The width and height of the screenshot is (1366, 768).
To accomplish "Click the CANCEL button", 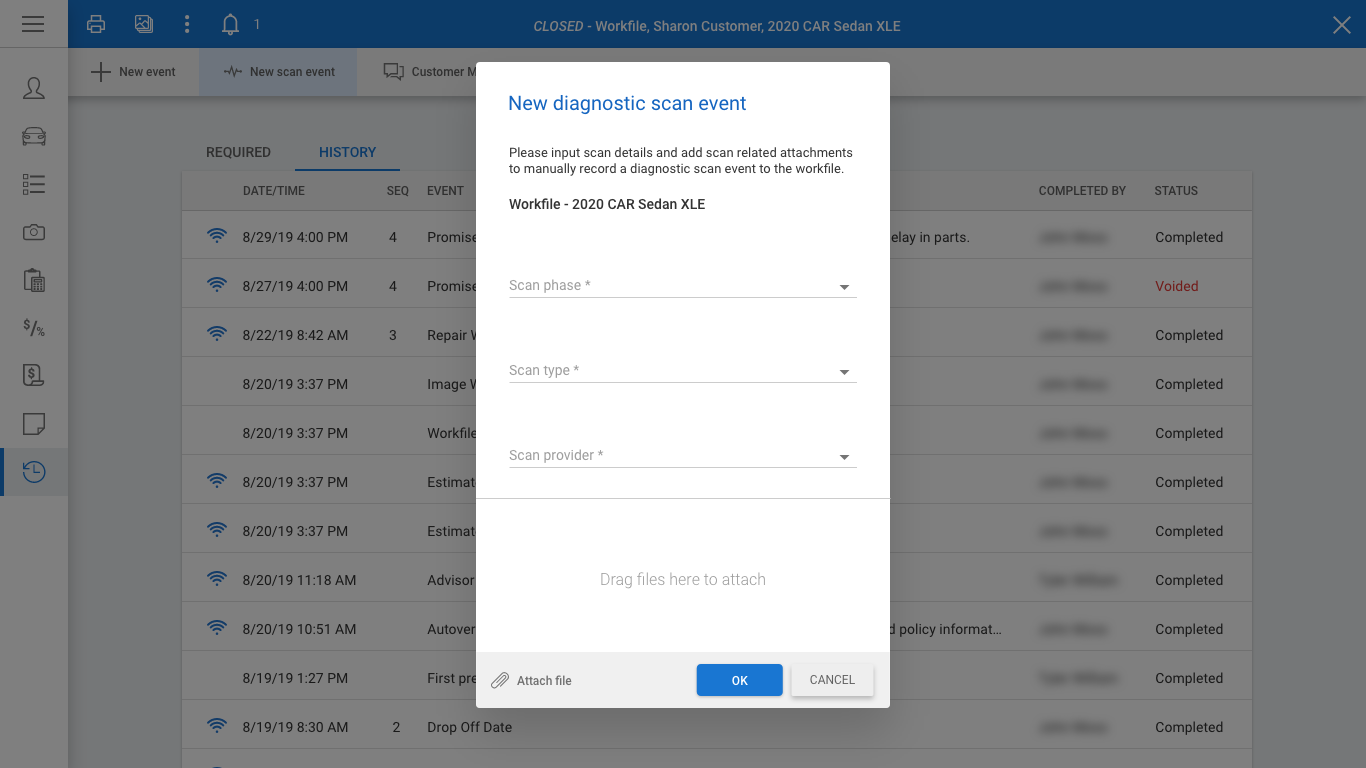I will coord(832,680).
